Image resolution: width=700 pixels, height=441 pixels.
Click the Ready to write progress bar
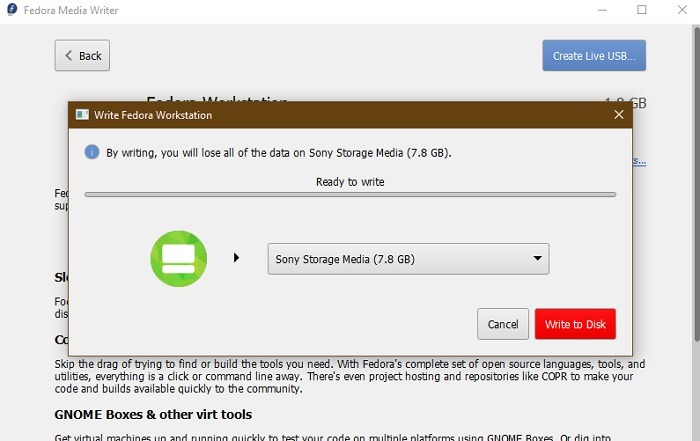[x=350, y=195]
